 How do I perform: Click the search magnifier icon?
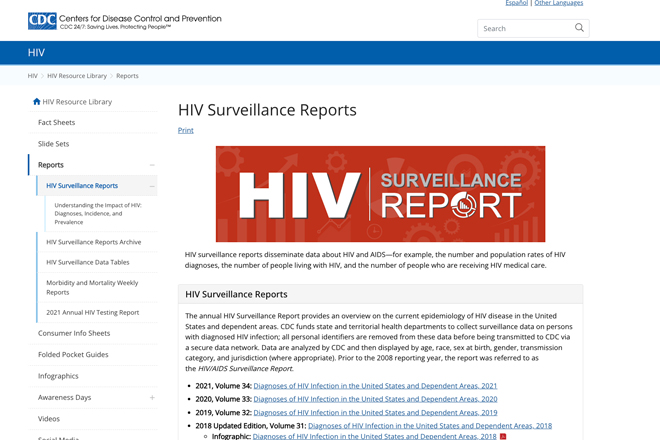coord(579,28)
